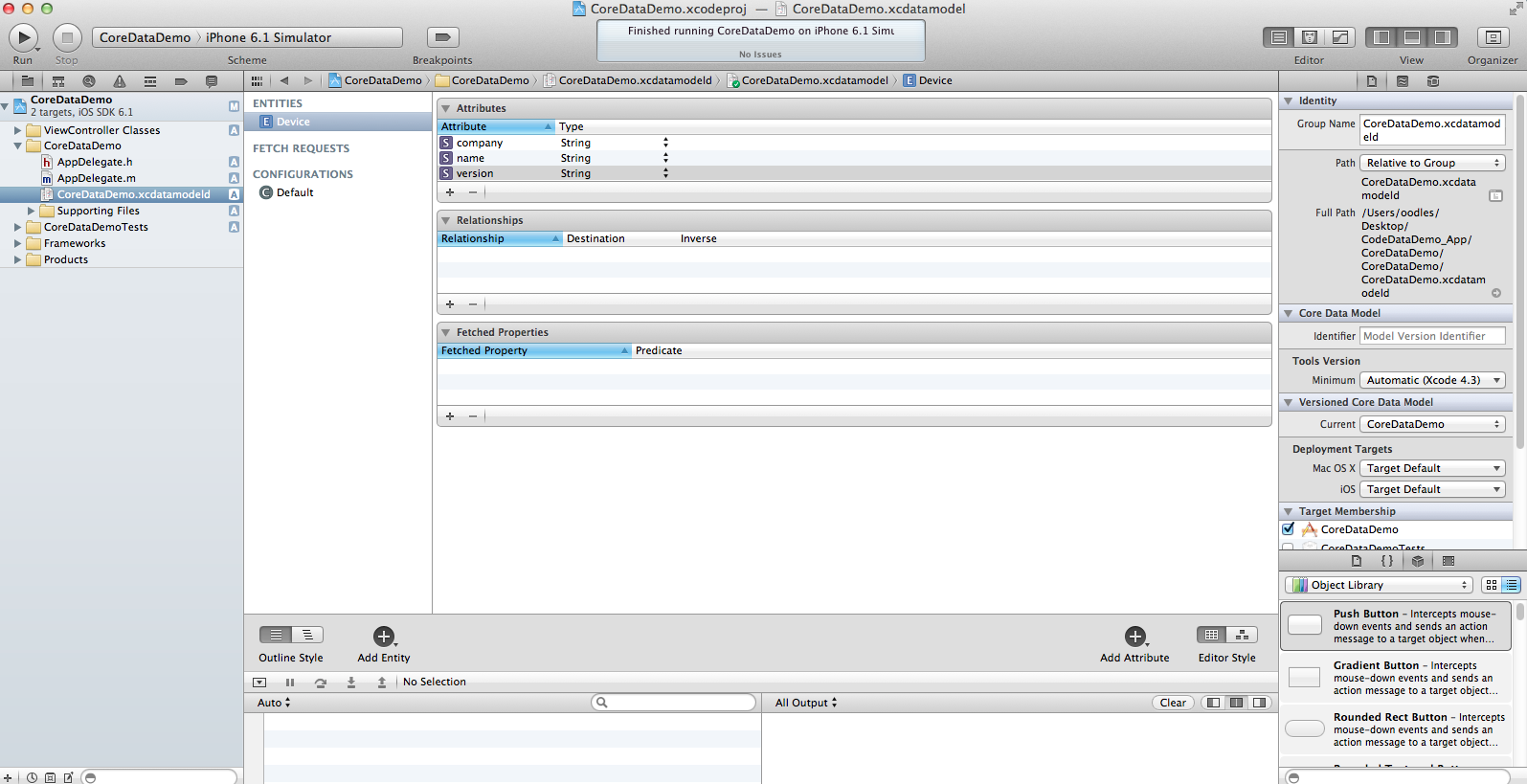Open the Relative to Group path dropdown
Screen dimensions: 1527x784
point(1433,163)
